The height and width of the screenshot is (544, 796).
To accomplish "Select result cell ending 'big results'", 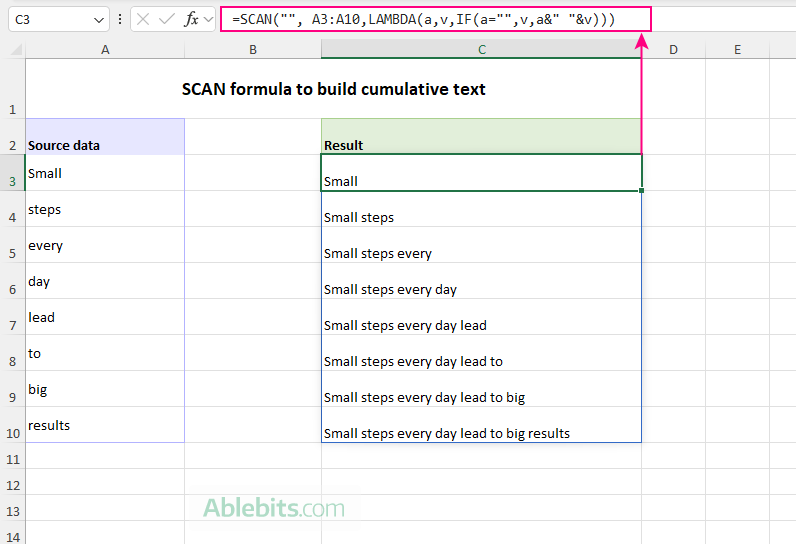I will click(481, 425).
